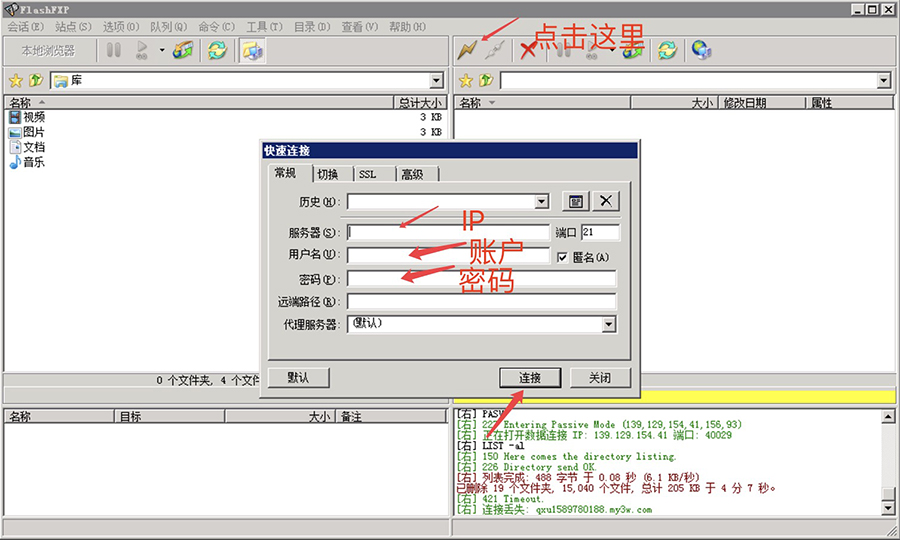Open the 历史(H) history dropdown
Image resolution: width=900 pixels, height=540 pixels.
(x=542, y=201)
